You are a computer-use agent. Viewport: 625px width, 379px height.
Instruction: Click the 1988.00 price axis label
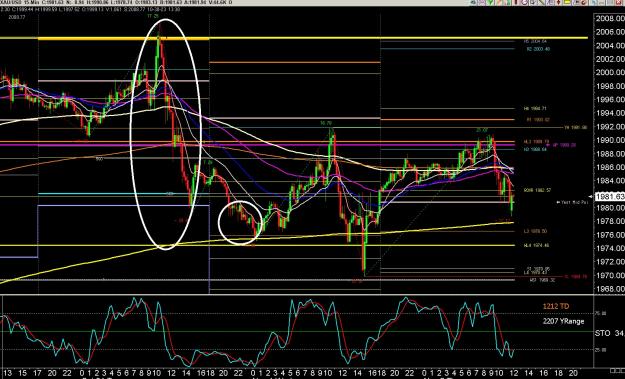coord(610,154)
